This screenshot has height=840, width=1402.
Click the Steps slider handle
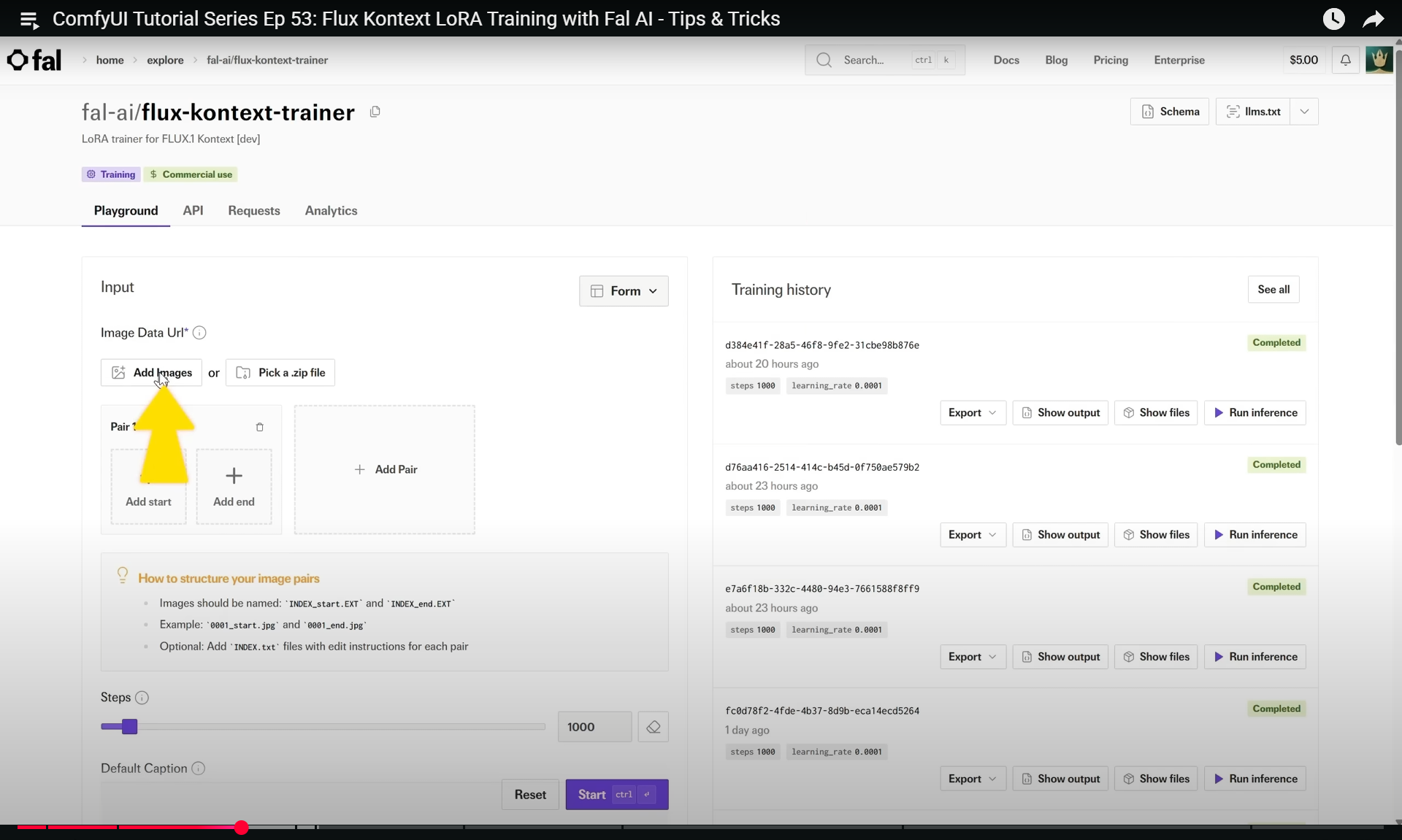(129, 727)
